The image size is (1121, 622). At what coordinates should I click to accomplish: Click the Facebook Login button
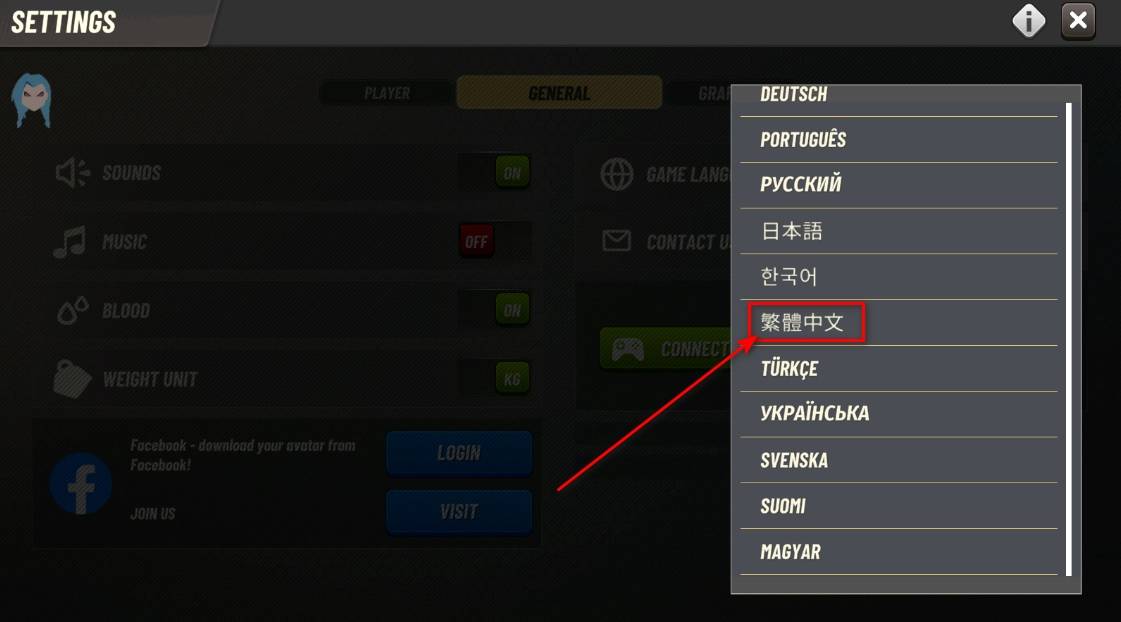[x=459, y=453]
